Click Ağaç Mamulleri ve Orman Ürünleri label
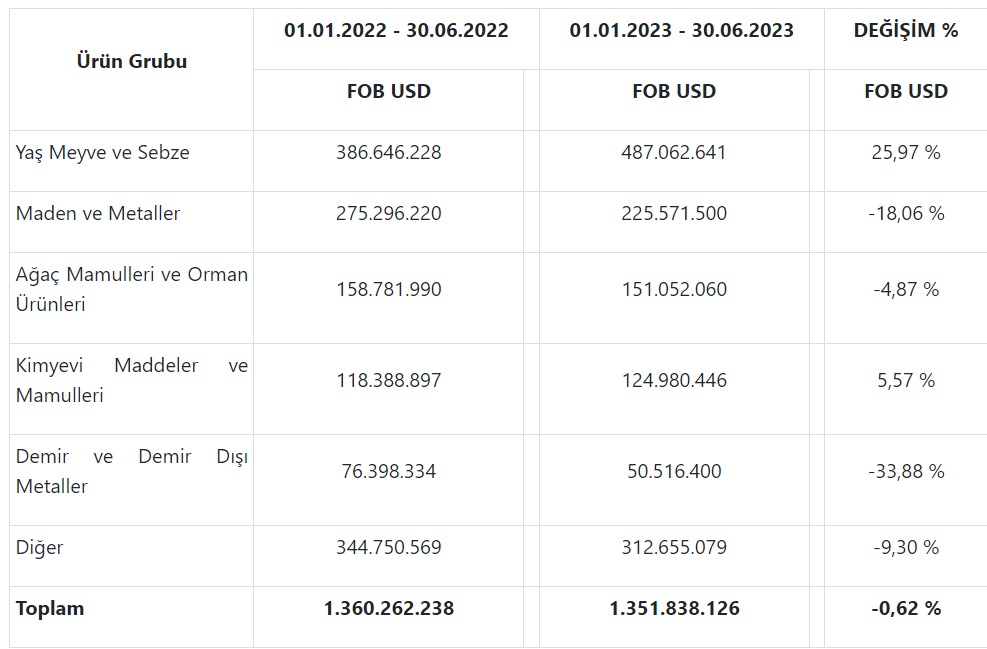The width and height of the screenshot is (987, 649). pyautogui.click(x=132, y=290)
